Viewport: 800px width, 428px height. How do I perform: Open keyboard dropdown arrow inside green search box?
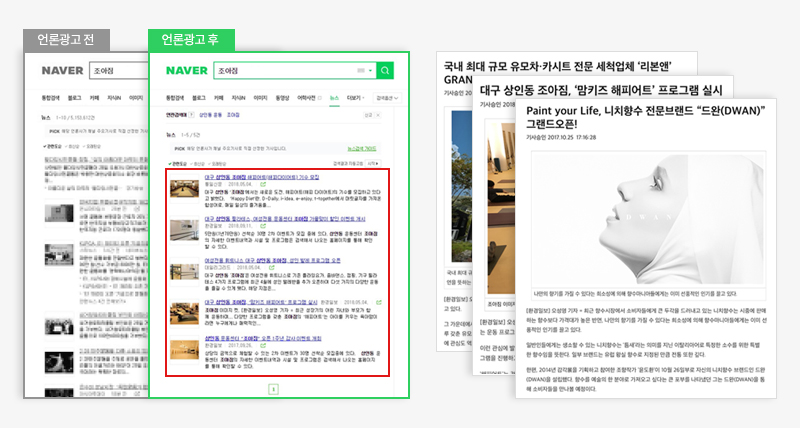coord(370,70)
